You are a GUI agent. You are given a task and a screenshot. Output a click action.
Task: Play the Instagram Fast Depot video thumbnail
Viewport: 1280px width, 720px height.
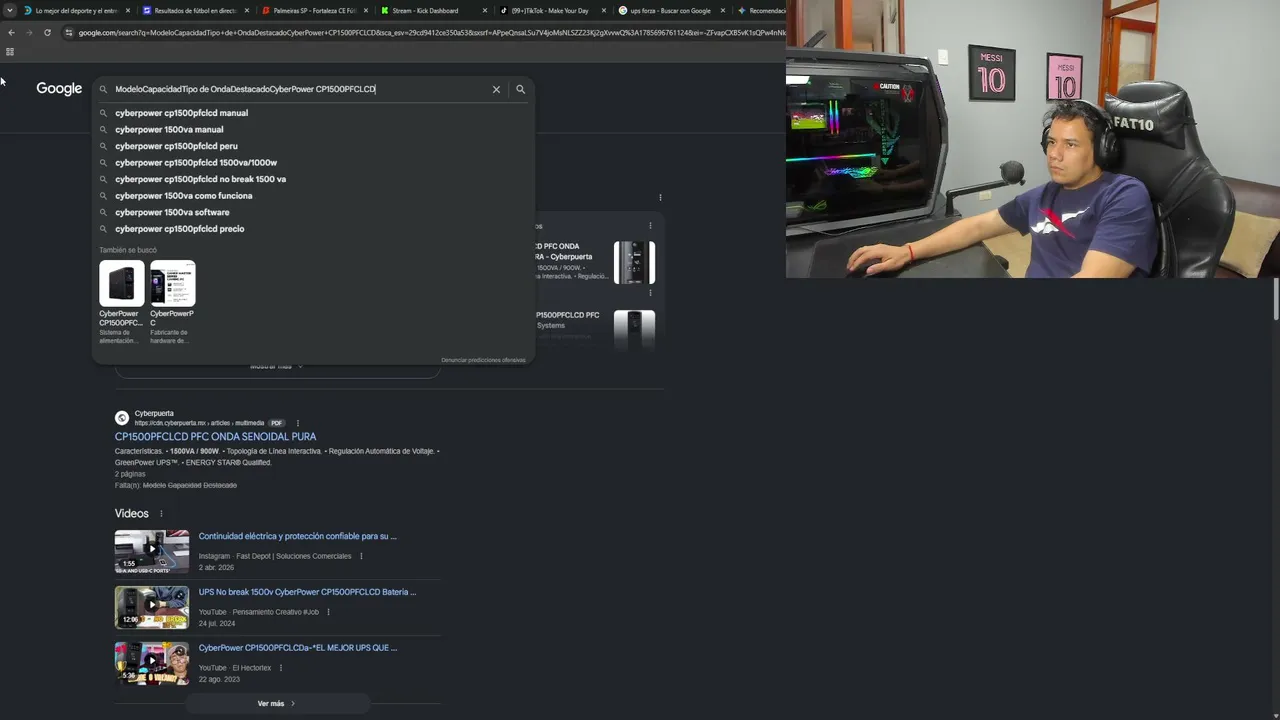152,551
